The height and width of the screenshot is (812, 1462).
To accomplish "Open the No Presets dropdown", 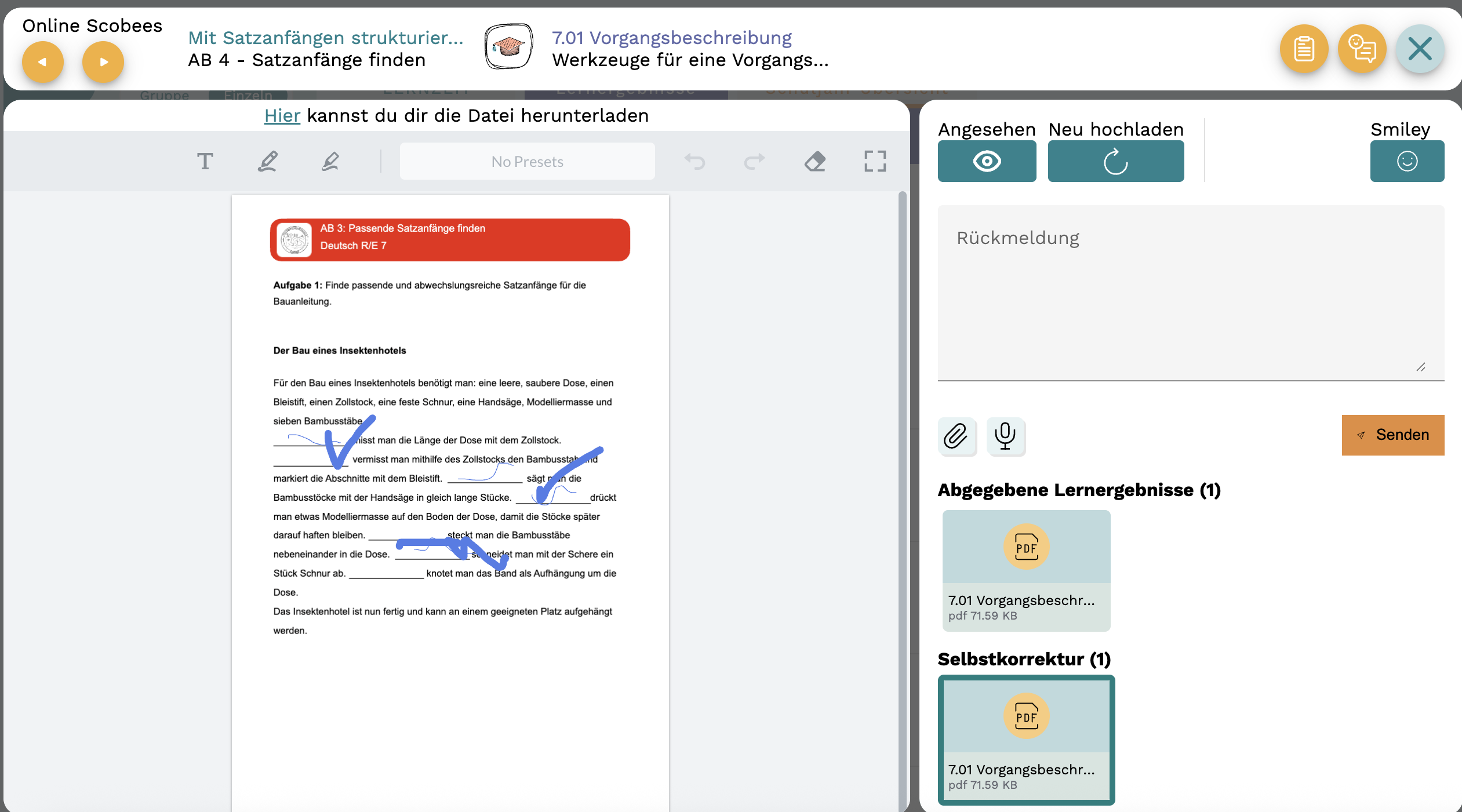I will click(x=527, y=161).
